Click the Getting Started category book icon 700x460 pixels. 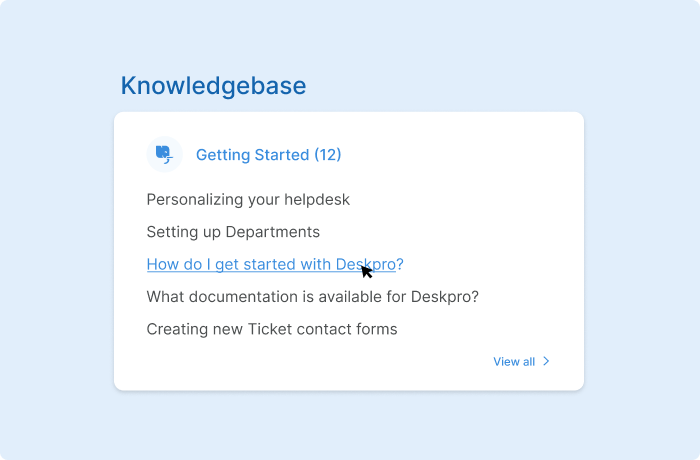click(x=163, y=154)
